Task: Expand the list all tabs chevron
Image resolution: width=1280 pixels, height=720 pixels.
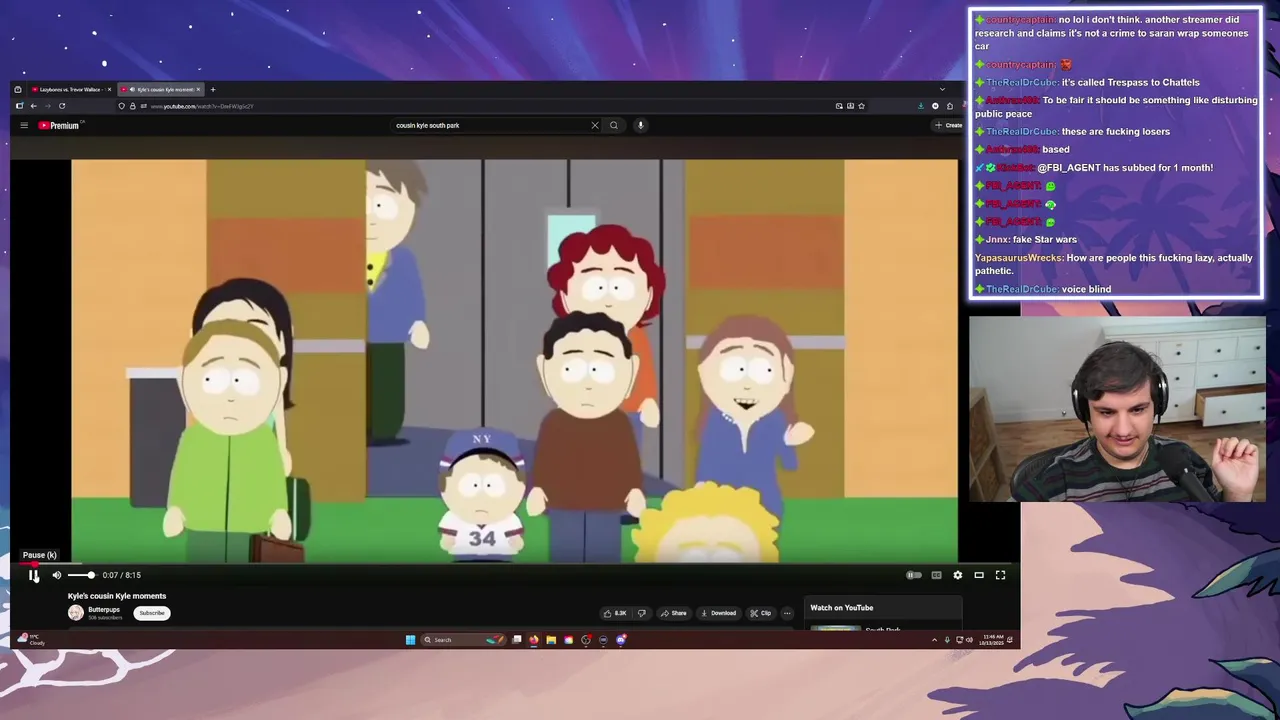Action: tap(941, 89)
